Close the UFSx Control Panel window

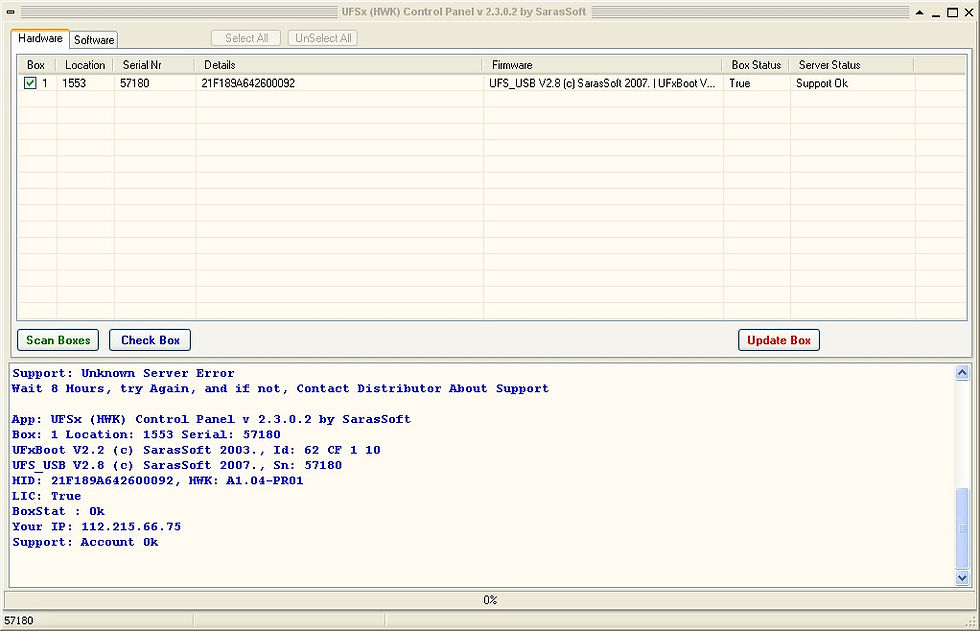[x=969, y=12]
